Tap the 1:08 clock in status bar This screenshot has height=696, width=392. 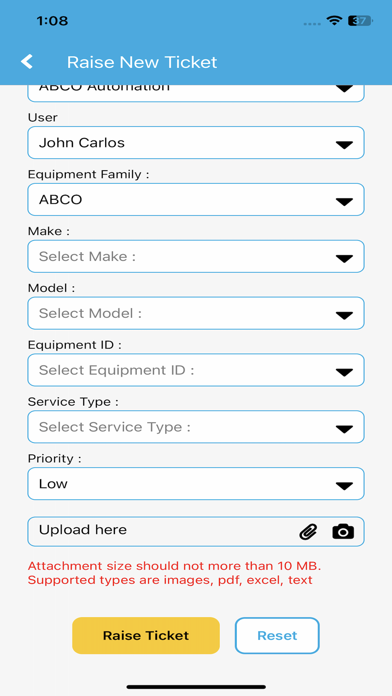pos(51,21)
